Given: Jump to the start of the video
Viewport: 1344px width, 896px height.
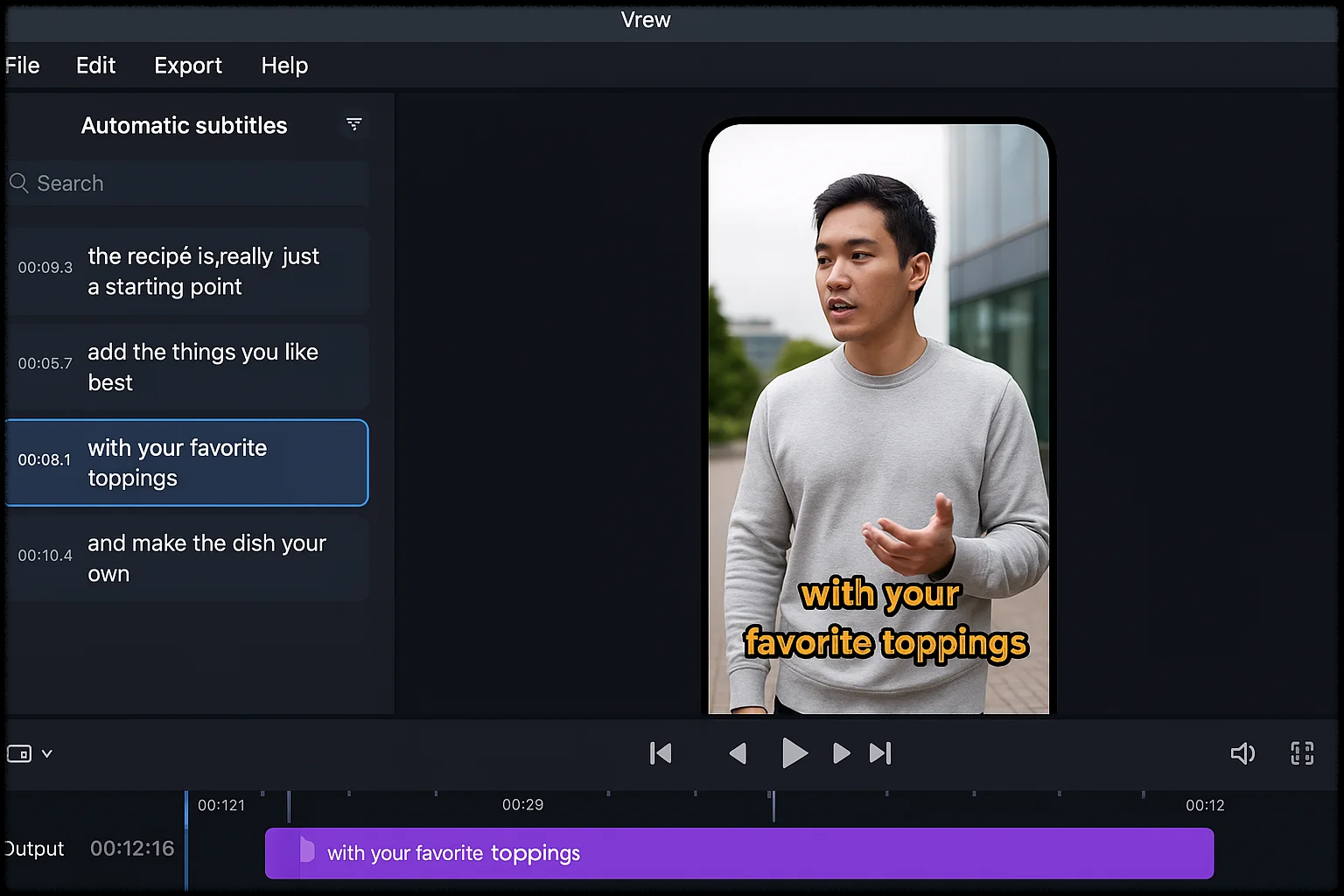Looking at the screenshot, I should click(661, 753).
